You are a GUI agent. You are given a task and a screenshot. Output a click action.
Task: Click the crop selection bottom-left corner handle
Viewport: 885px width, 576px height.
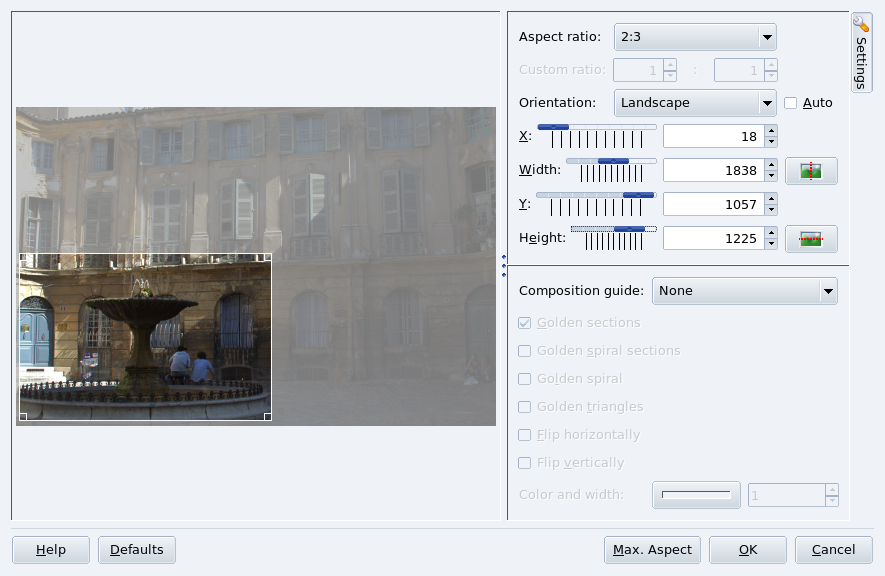coord(24,416)
